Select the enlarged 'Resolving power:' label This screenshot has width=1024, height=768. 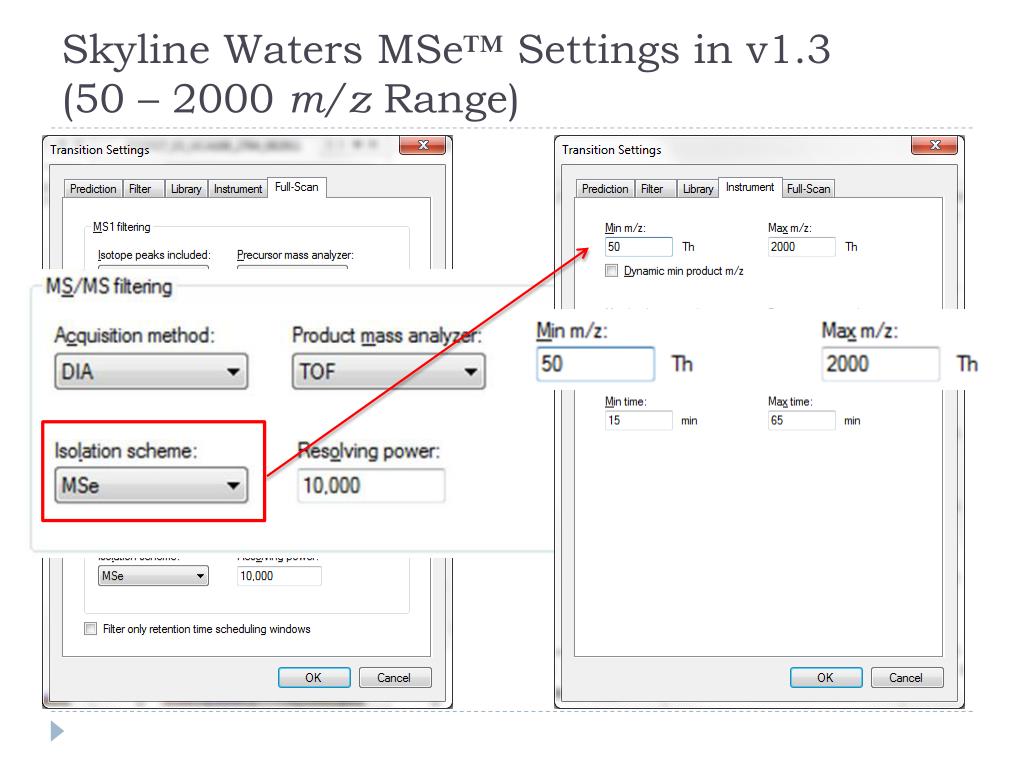click(x=369, y=451)
